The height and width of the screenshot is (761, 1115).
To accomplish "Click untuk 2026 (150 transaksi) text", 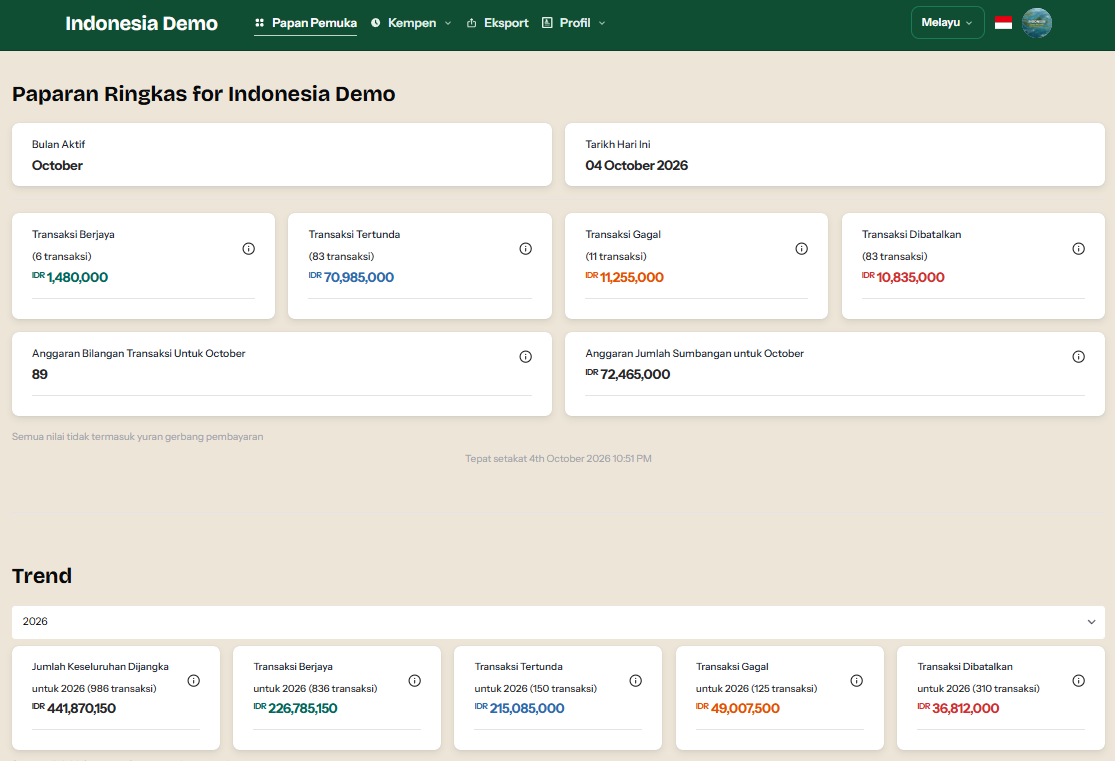I will [x=535, y=688].
